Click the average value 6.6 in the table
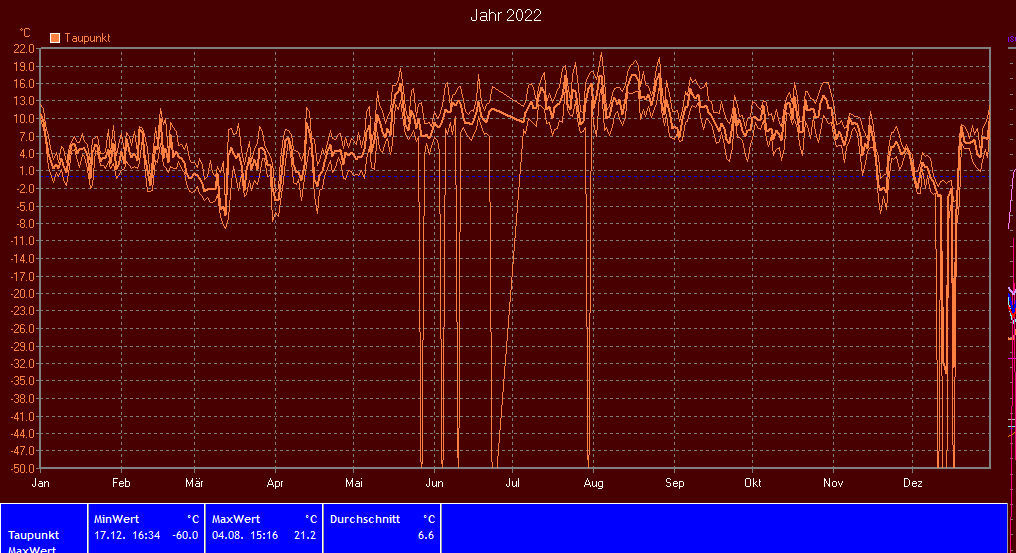This screenshot has width=1016, height=553. [426, 535]
